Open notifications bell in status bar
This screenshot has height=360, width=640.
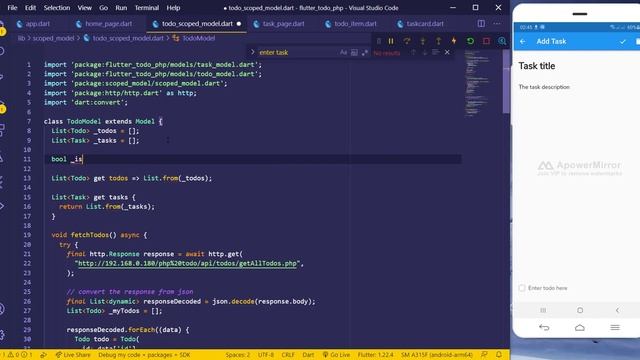point(499,355)
